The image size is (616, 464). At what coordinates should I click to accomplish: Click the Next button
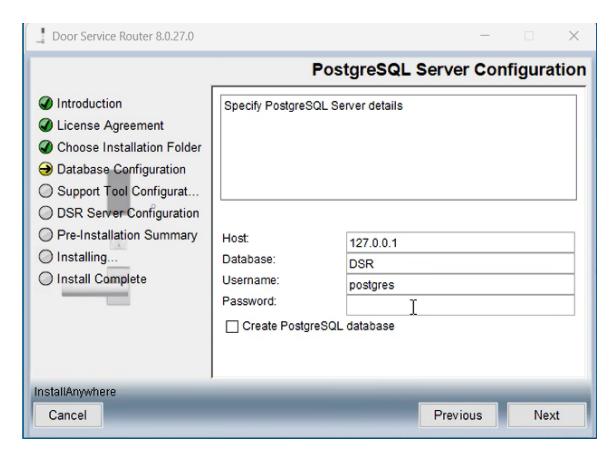(x=546, y=415)
